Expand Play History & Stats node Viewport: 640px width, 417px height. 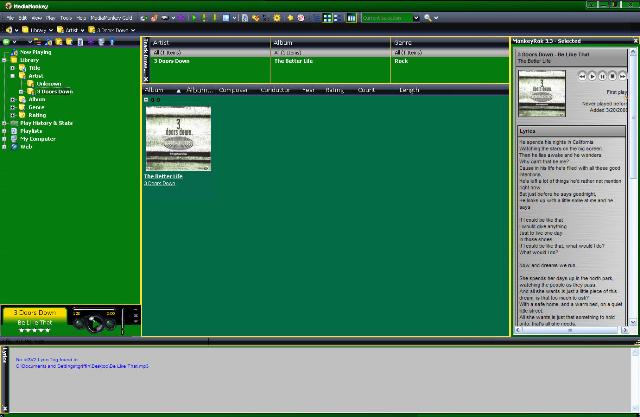click(x=4, y=123)
